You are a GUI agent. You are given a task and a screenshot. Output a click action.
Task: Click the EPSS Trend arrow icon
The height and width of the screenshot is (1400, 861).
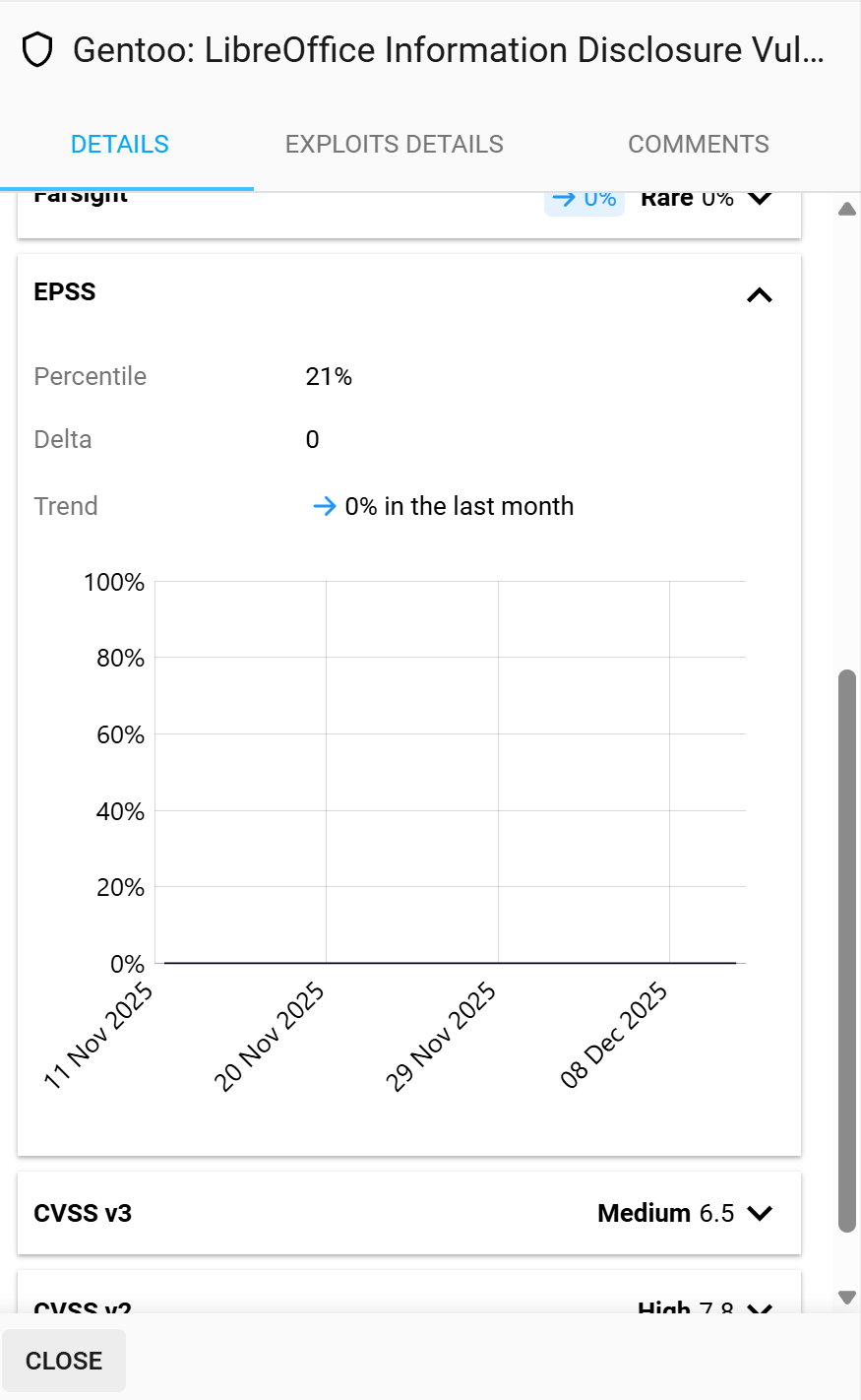click(324, 507)
